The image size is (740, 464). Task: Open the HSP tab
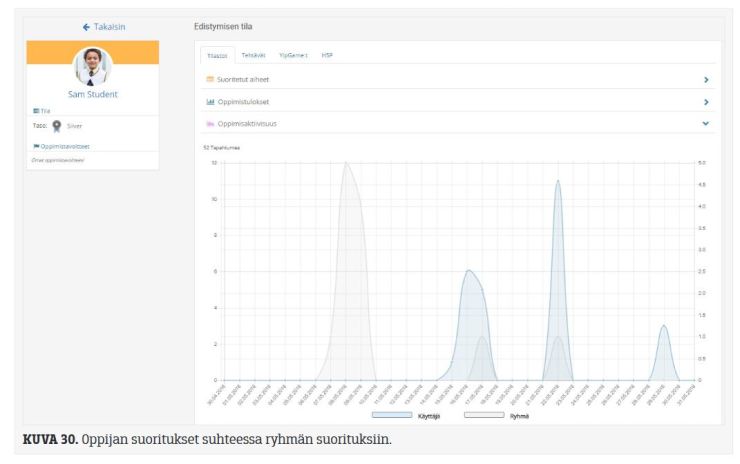point(326,55)
